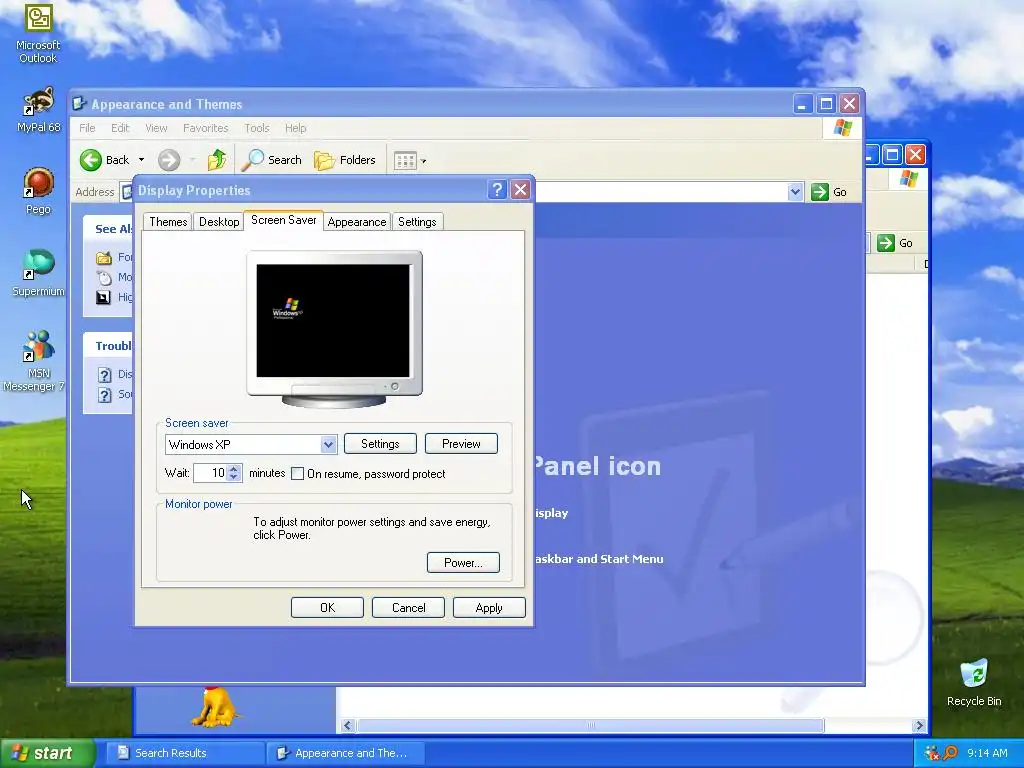Click Appearance and Themes taskbar button

345,753
